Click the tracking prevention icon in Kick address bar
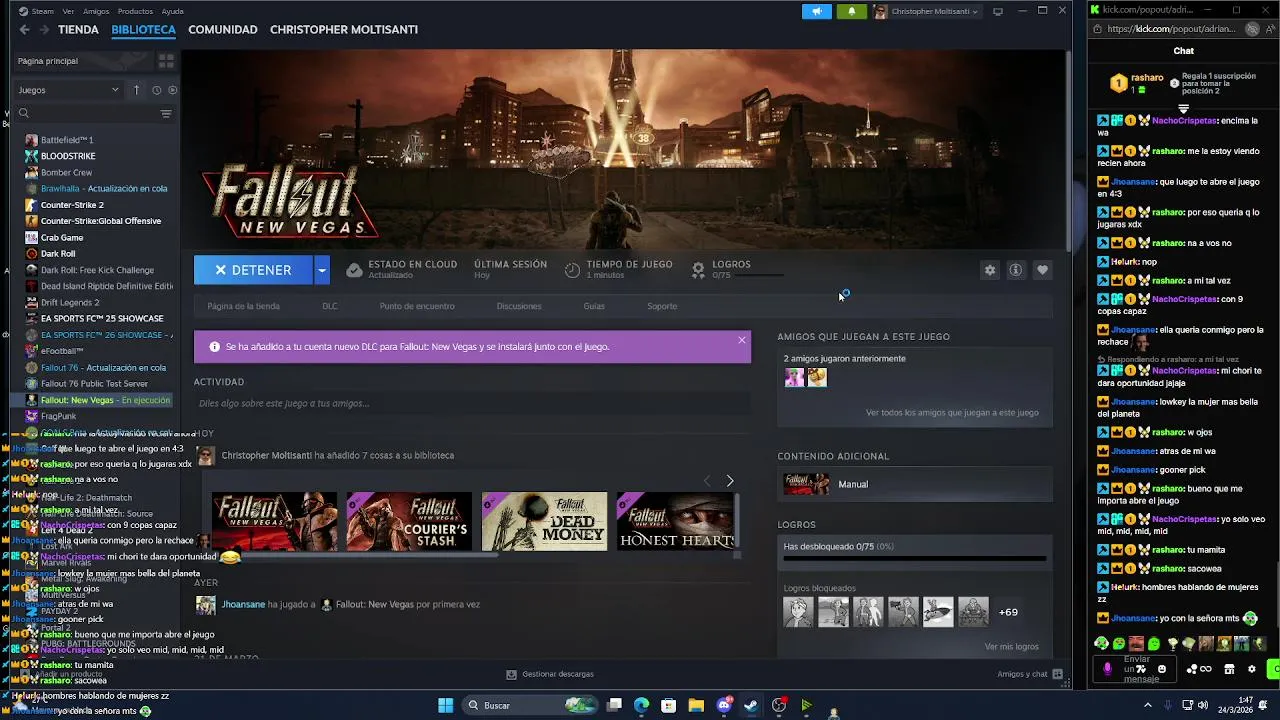Viewport: 1280px width, 720px height. click(1253, 29)
